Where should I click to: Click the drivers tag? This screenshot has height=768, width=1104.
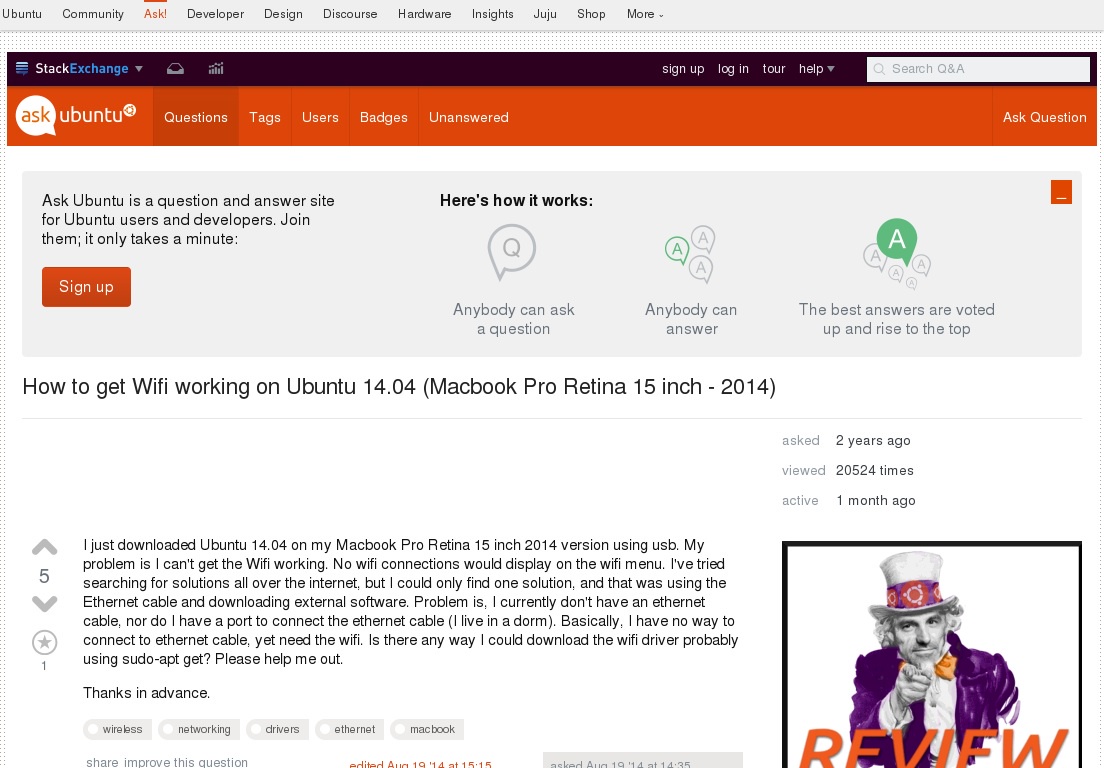coord(277,729)
